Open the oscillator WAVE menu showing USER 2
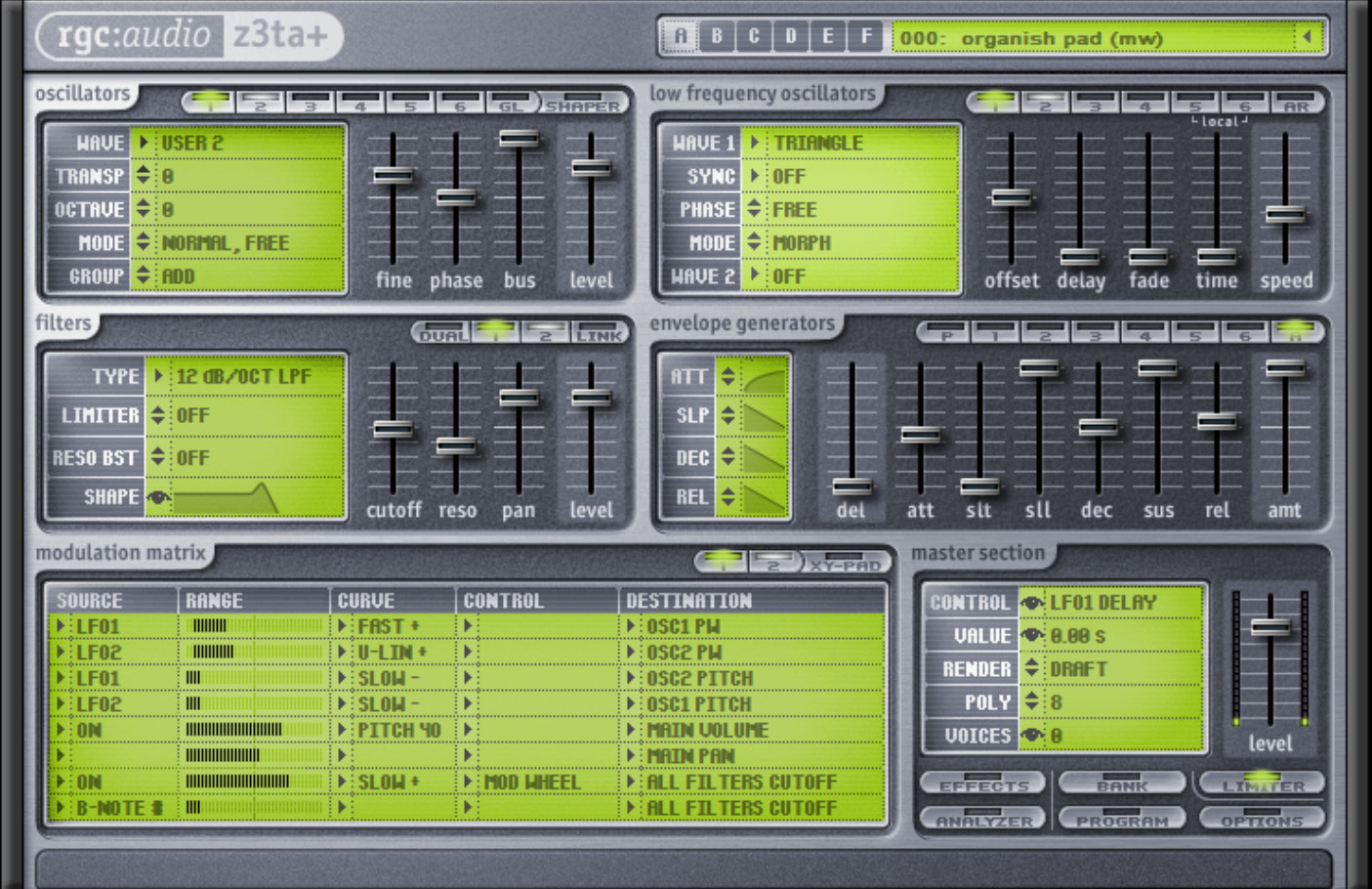The image size is (1372, 889). coord(144,143)
